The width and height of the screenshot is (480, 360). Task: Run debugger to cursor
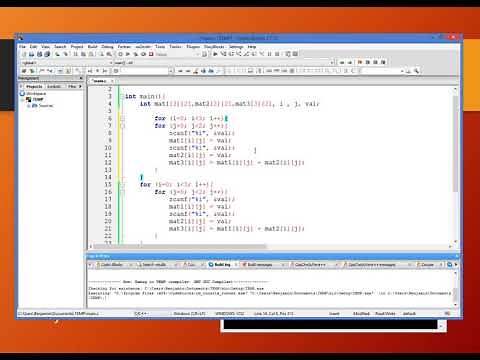[x=223, y=54]
